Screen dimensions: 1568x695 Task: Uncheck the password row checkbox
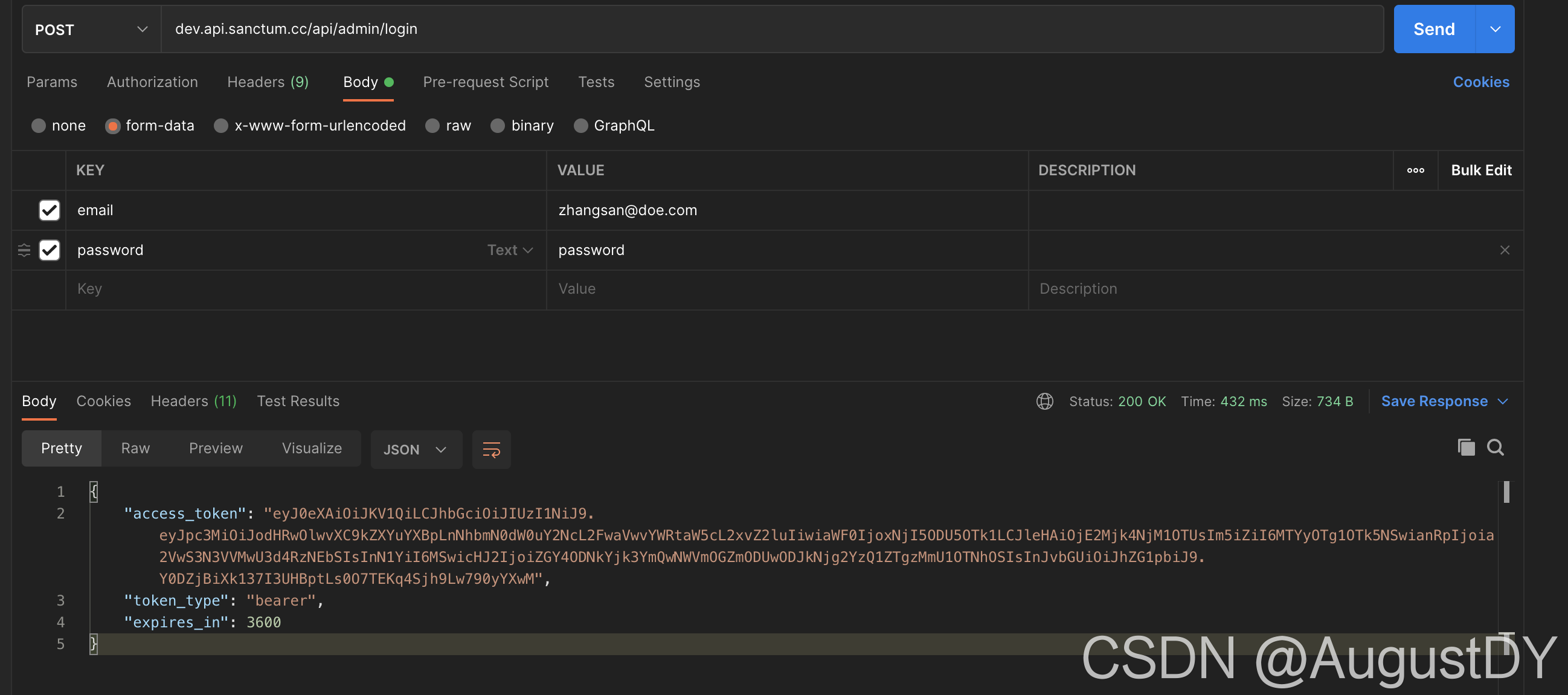(x=50, y=250)
